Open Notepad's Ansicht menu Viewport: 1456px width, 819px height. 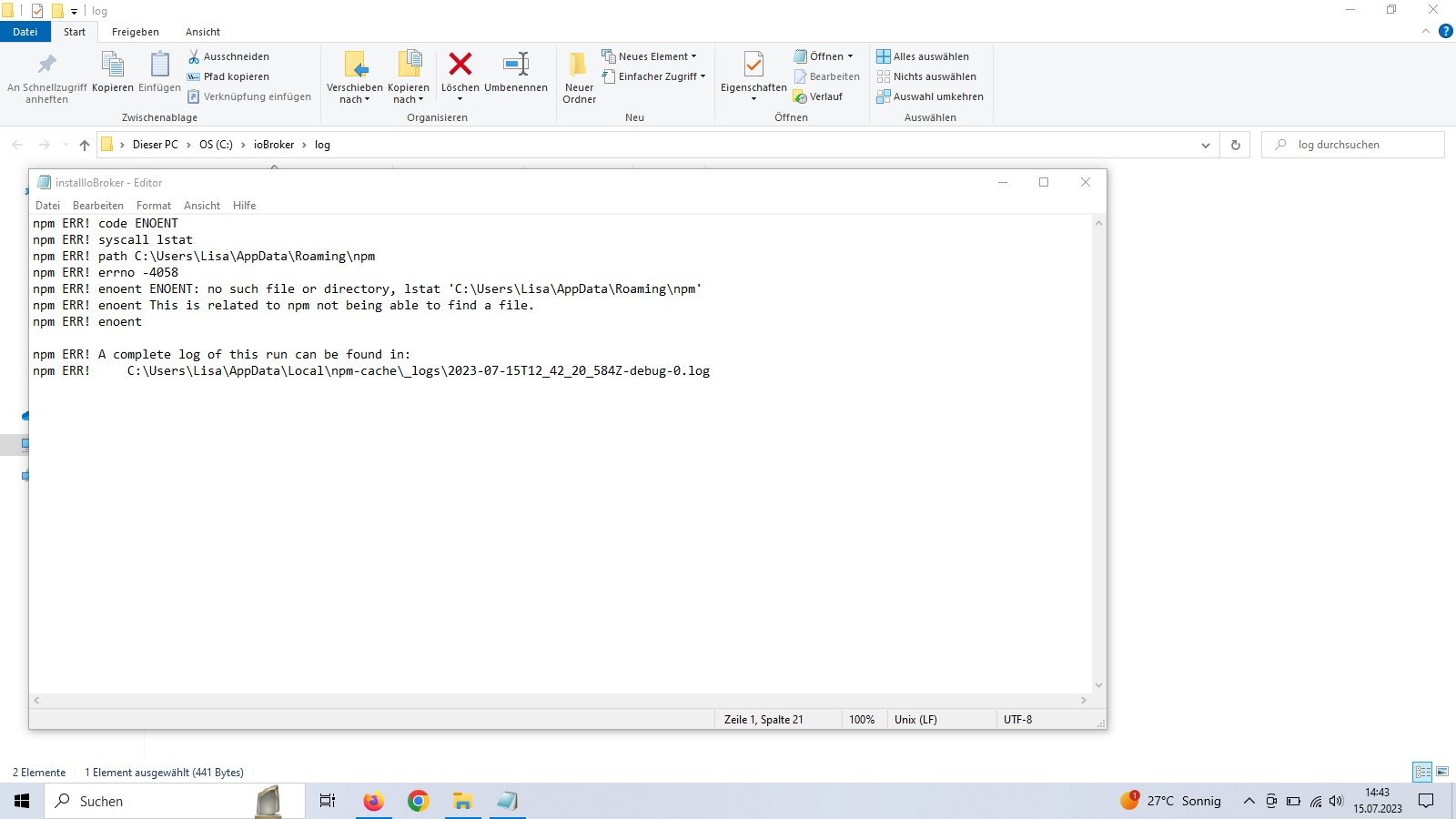[x=202, y=206]
